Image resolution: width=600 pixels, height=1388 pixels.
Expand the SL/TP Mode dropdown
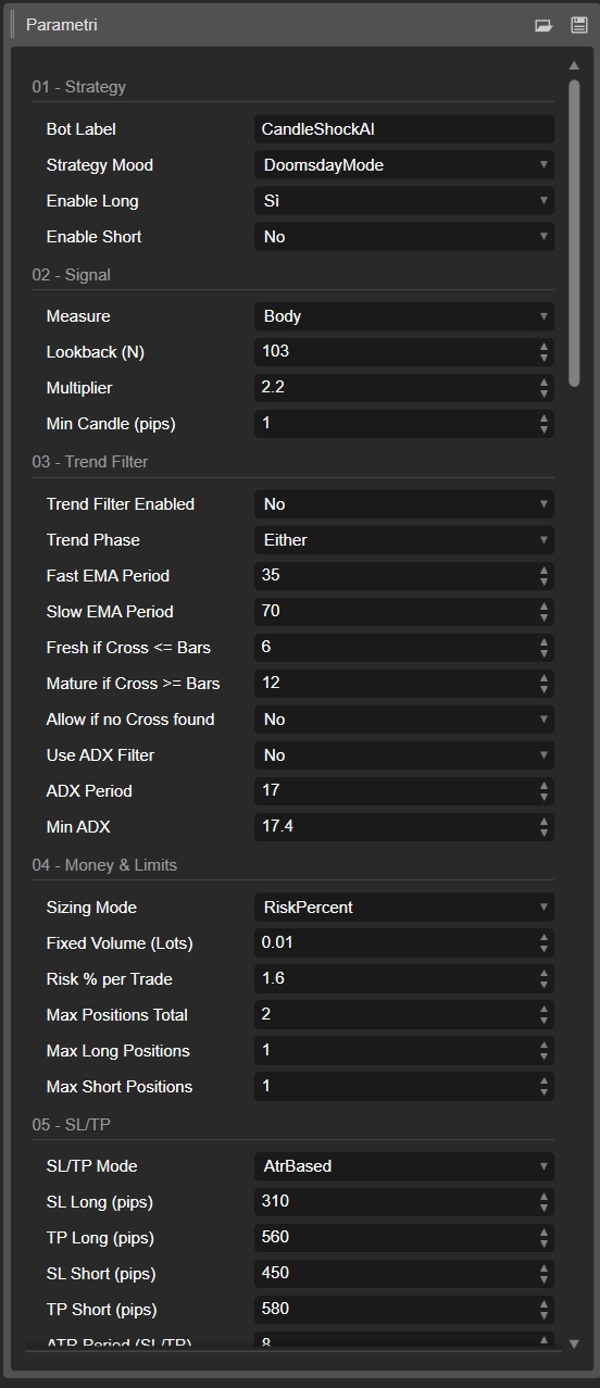click(x=403, y=1166)
